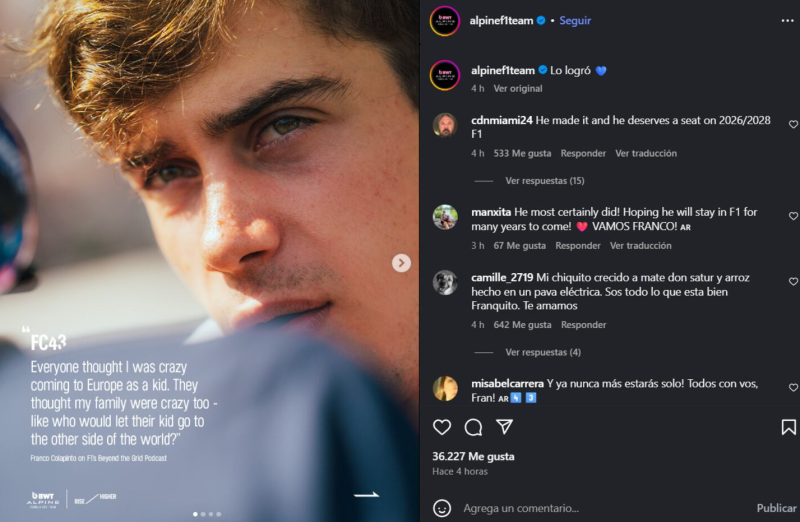Click 'Seguir' to follow alpinef1team
Screen dimensions: 800x522
[x=575, y=20]
